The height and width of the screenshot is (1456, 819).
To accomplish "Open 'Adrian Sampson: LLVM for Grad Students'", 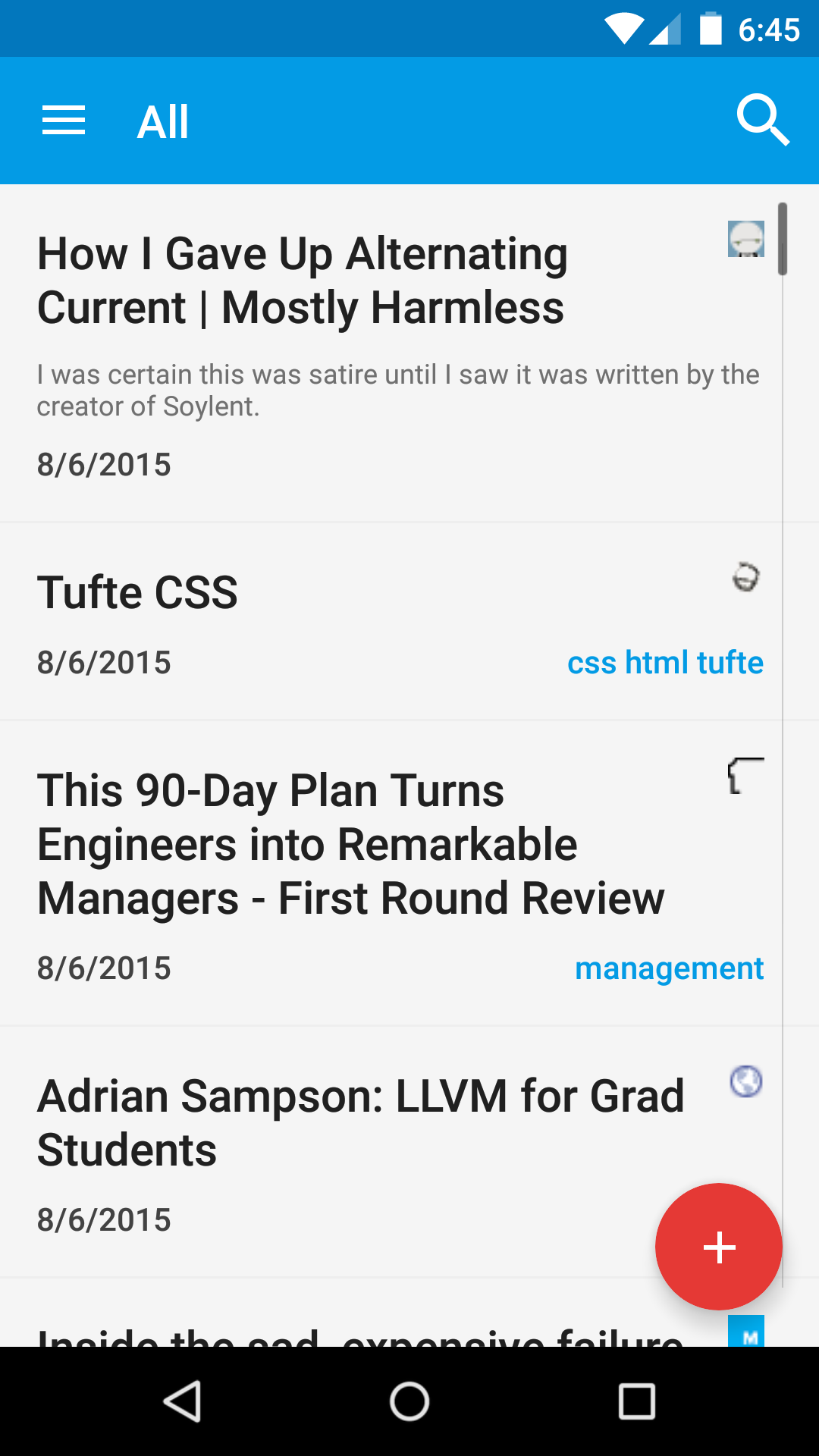I will click(360, 1122).
